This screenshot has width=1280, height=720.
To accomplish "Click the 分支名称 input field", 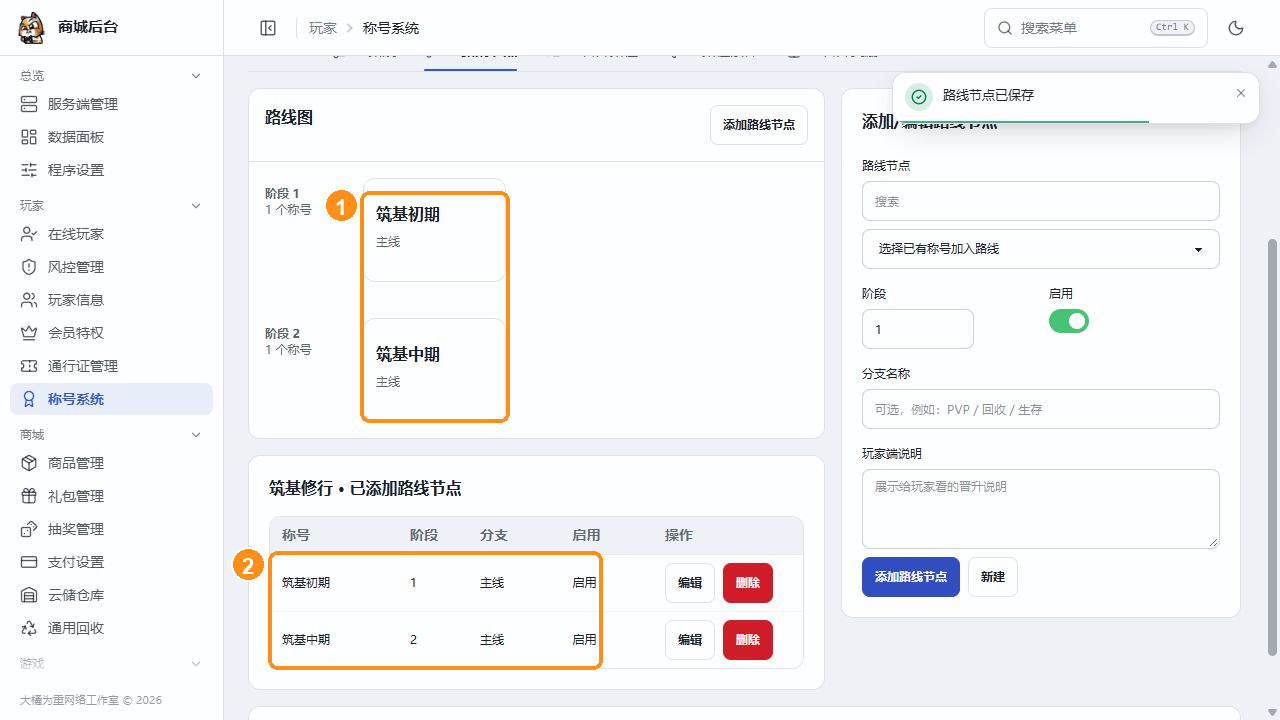I will [x=1041, y=409].
